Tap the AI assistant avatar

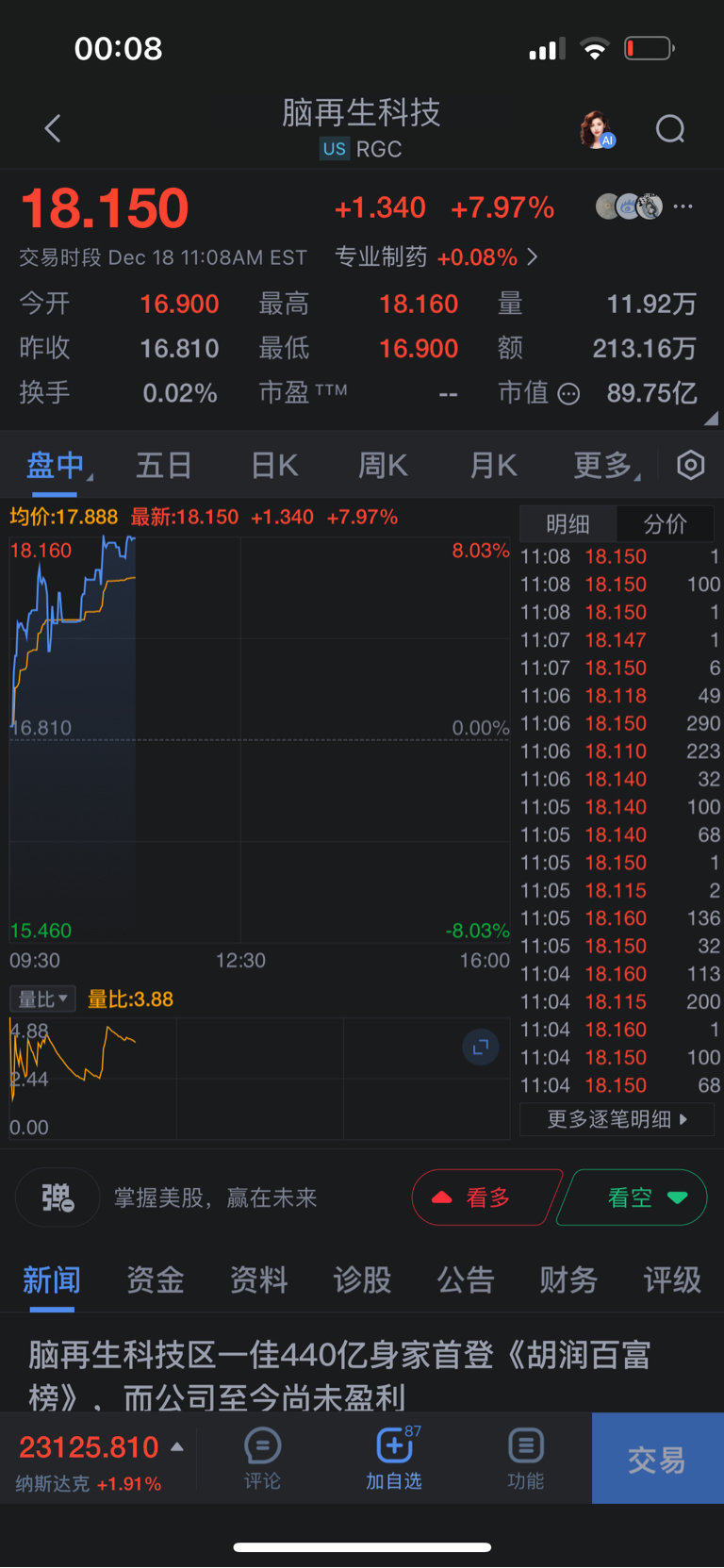(x=596, y=129)
